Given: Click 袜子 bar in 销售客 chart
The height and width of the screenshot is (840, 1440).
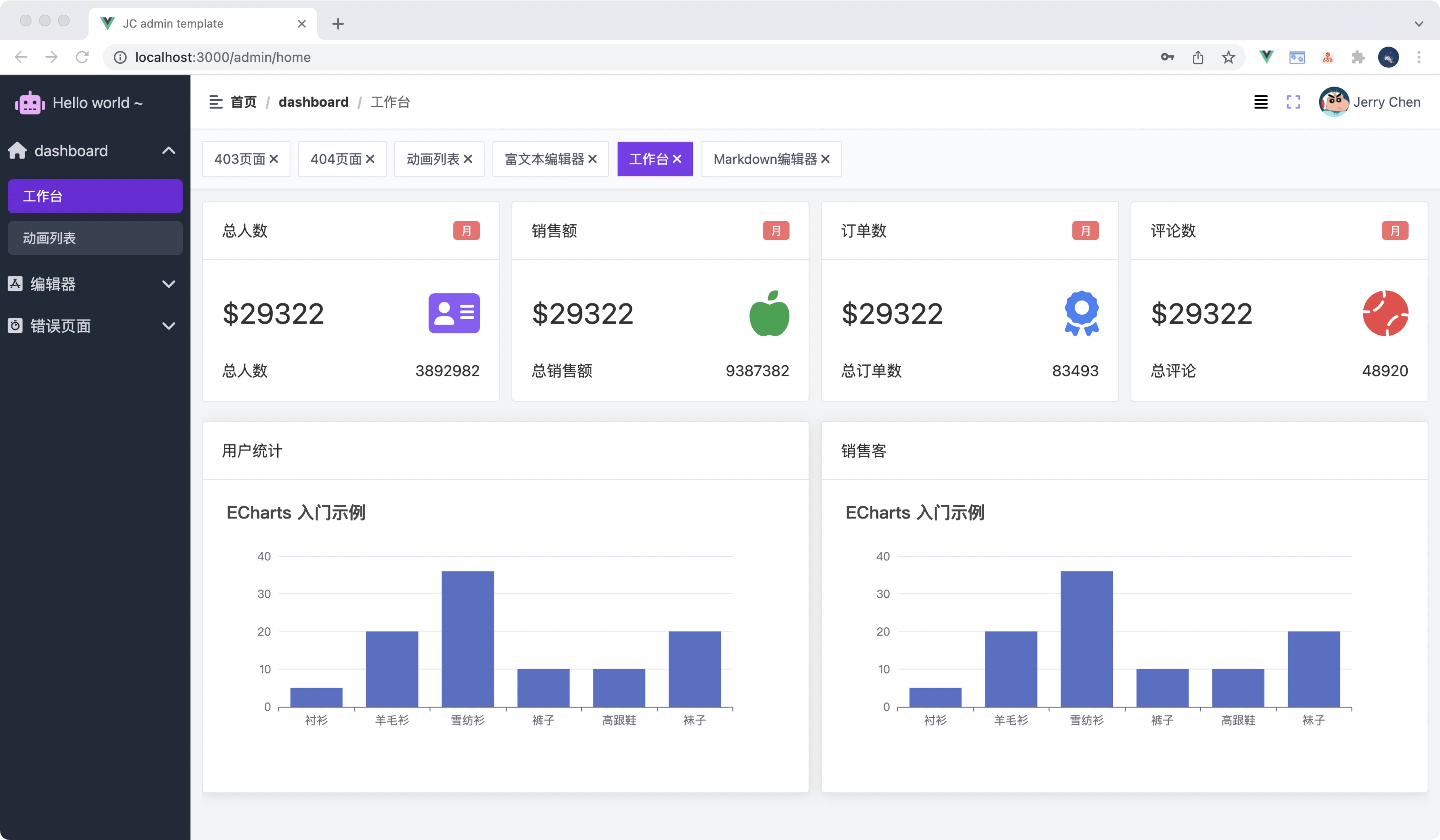Looking at the screenshot, I should tap(1314, 669).
